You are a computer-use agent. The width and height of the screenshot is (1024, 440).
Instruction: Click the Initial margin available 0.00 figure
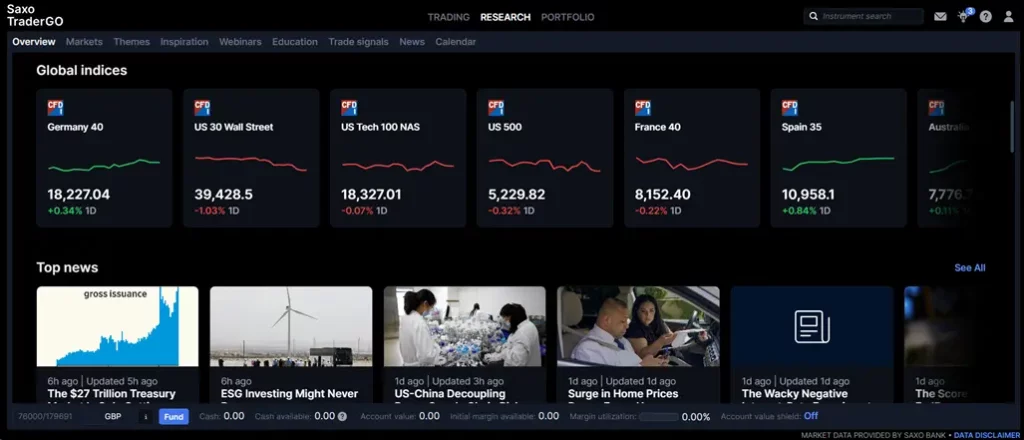[549, 416]
